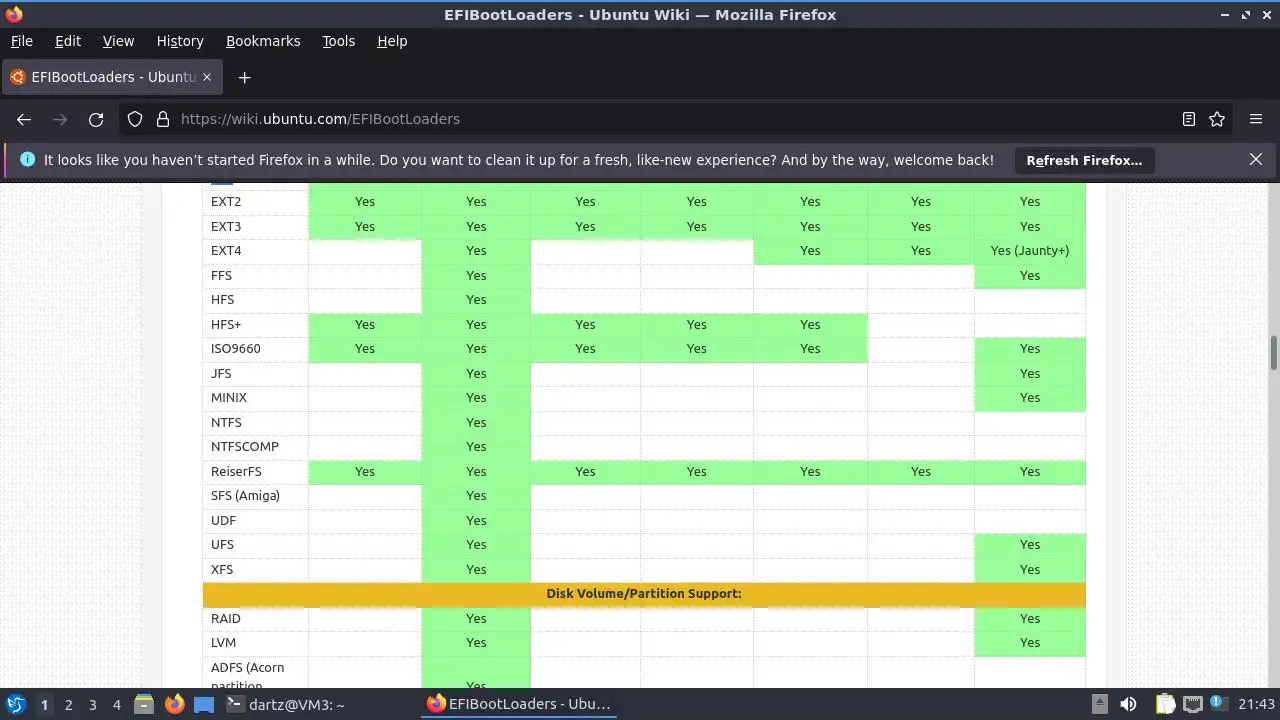
Task: Reload the current page
Action: pos(96,119)
